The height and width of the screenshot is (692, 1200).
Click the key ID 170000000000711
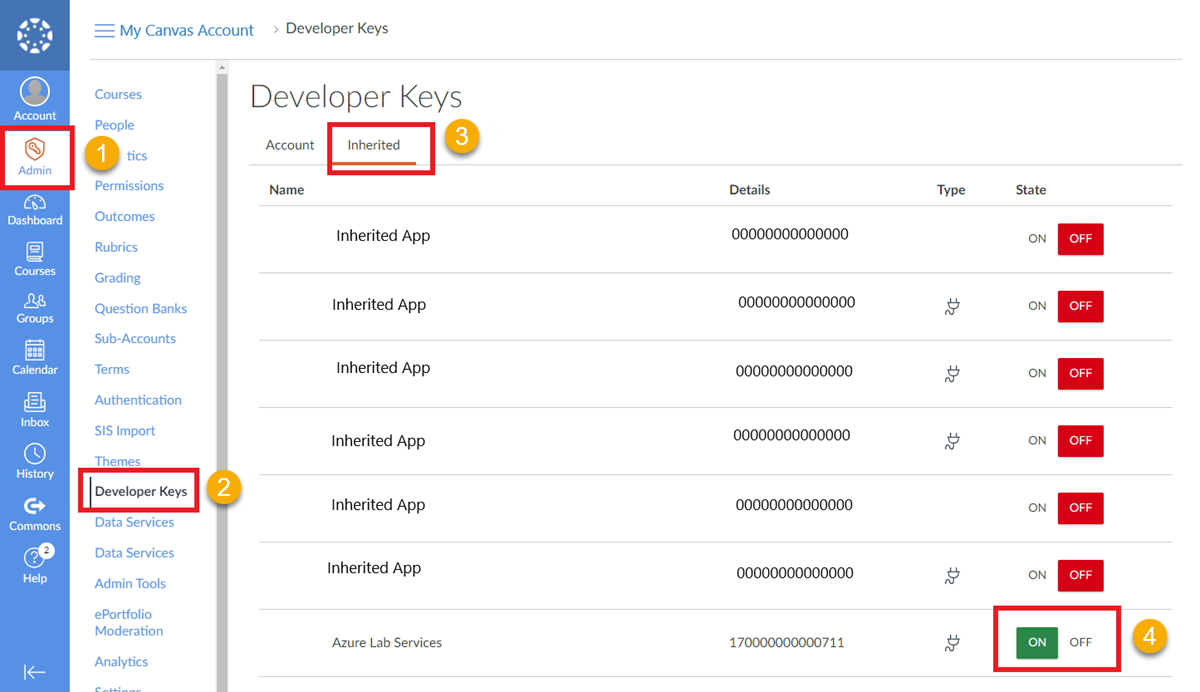(x=787, y=643)
